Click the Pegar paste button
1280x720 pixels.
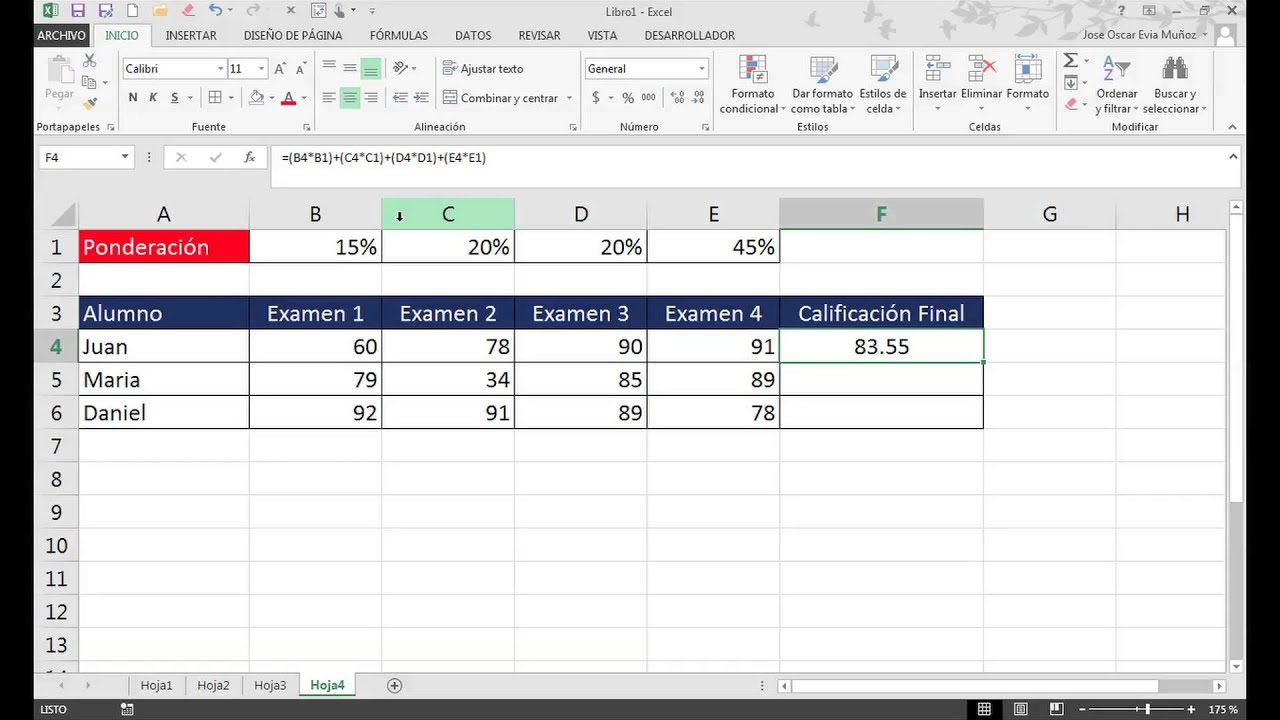point(59,80)
